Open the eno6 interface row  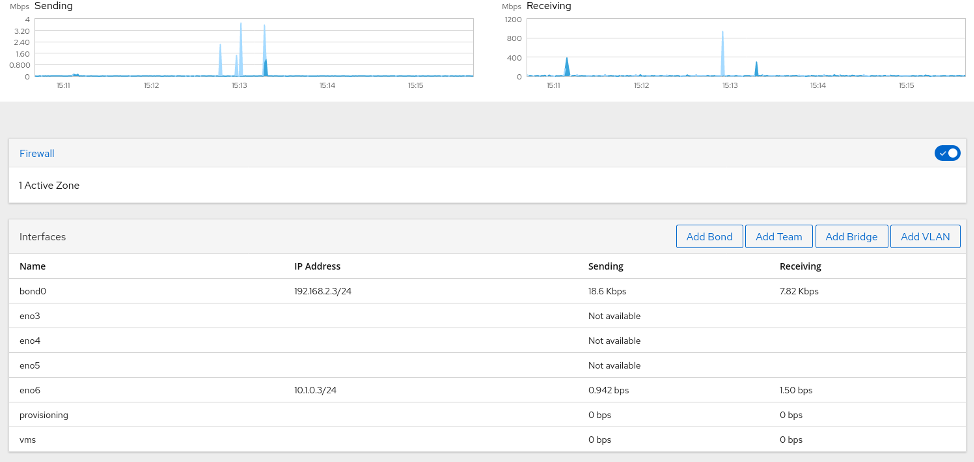click(x=30, y=390)
